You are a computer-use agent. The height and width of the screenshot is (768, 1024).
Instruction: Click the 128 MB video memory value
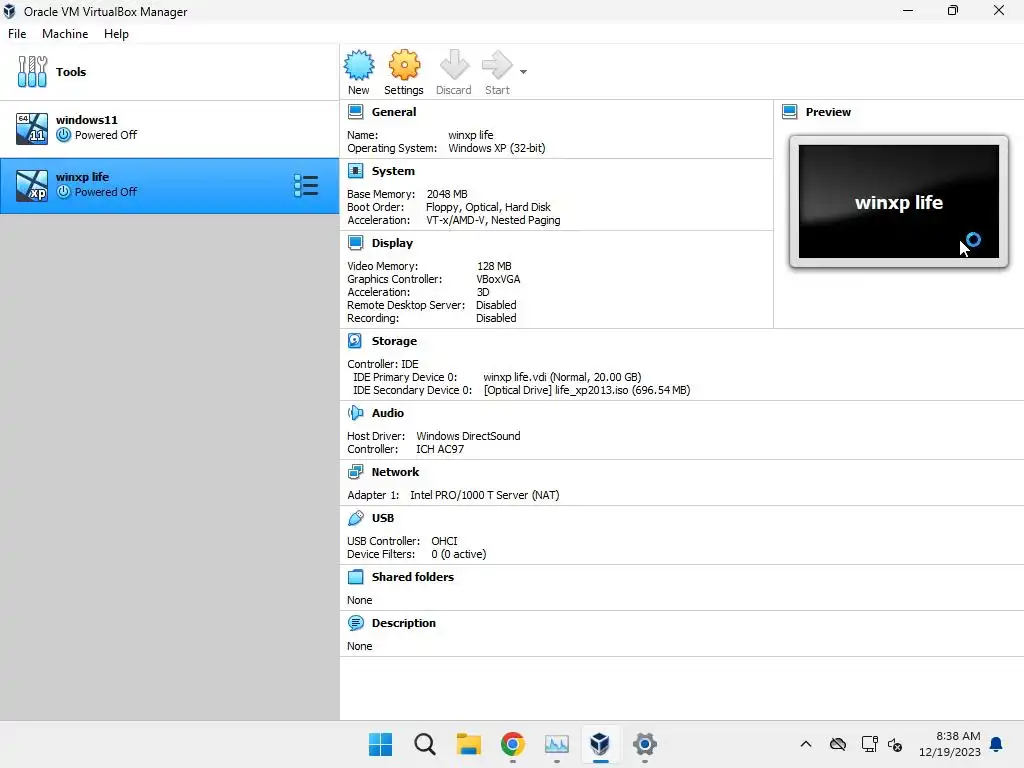494,266
